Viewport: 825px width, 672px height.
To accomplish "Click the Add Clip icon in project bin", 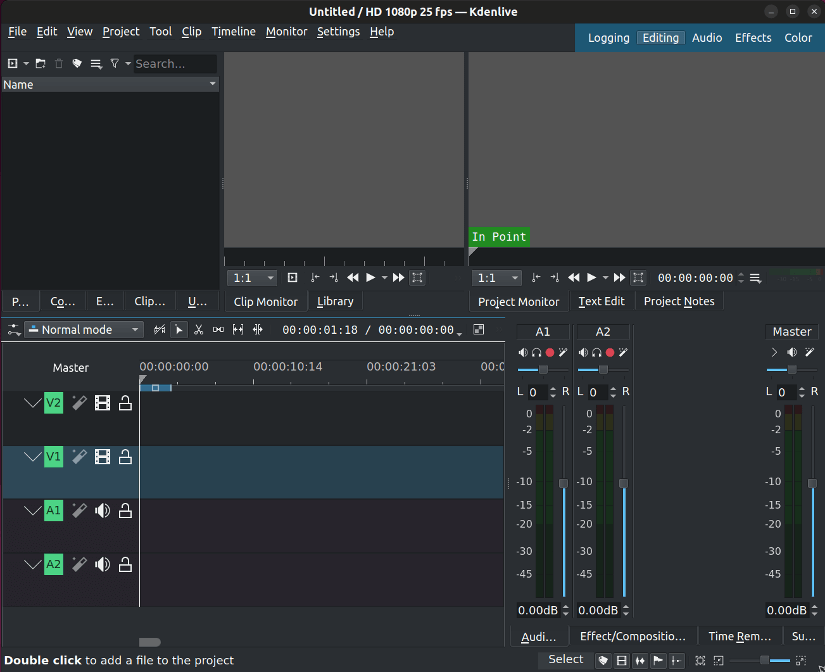I will pyautogui.click(x=13, y=64).
